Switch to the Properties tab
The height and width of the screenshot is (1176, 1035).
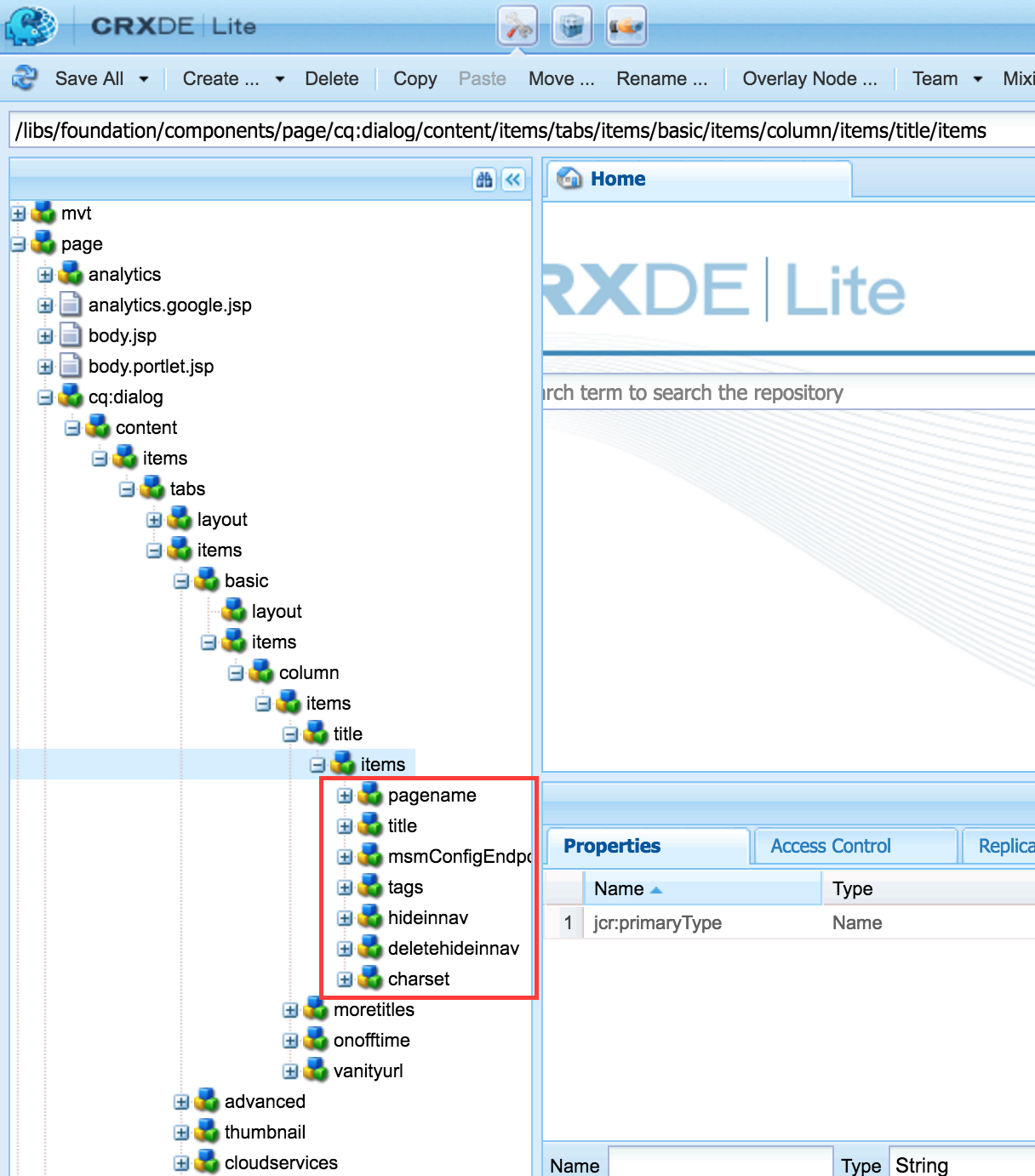pos(648,846)
